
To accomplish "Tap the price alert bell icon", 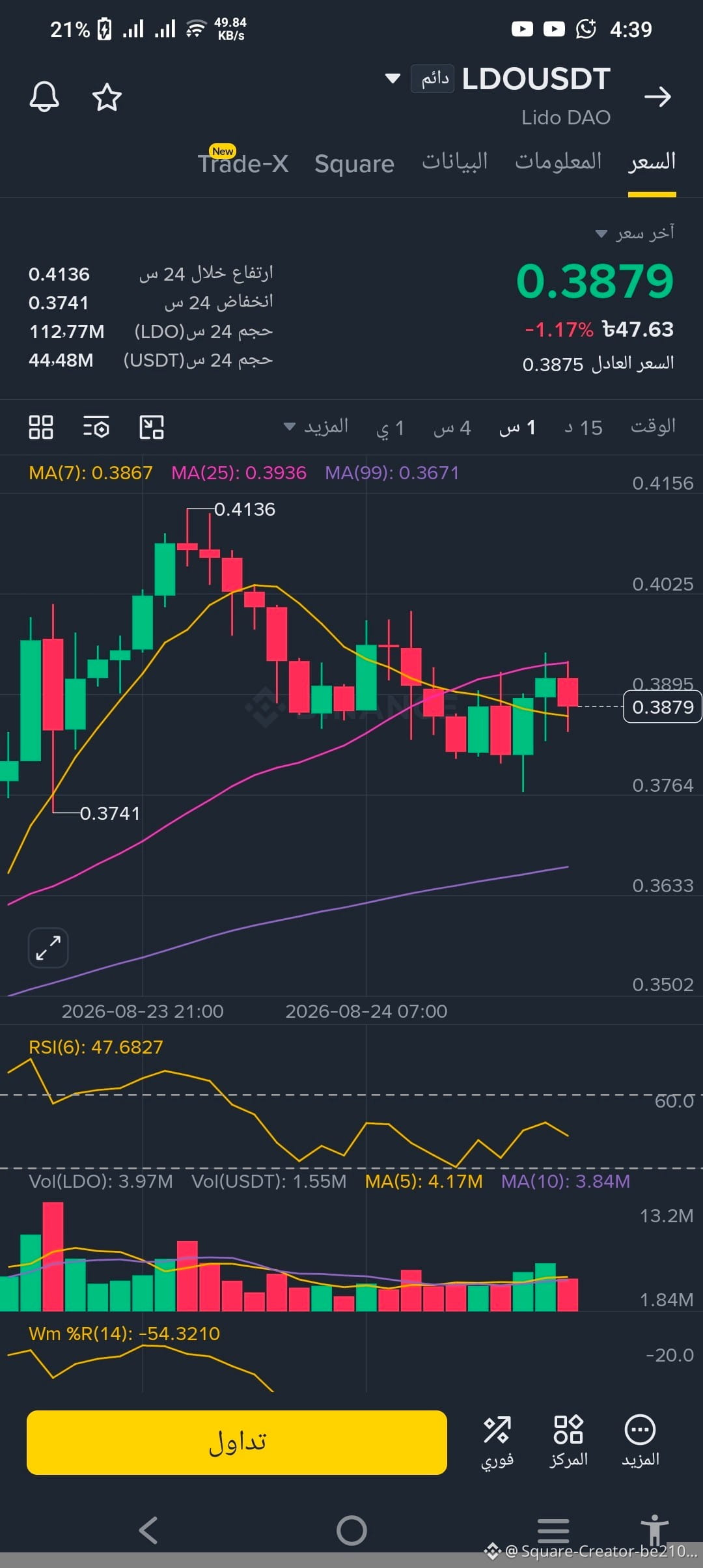I will click(44, 97).
